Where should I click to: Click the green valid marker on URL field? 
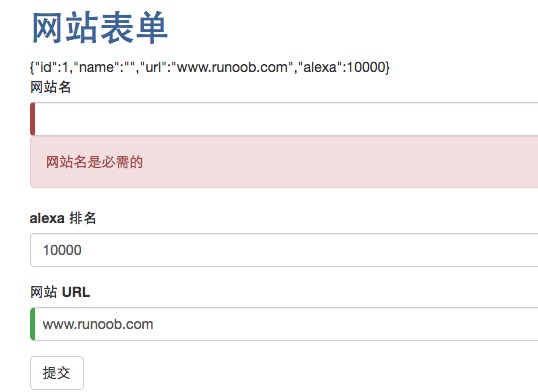[x=33, y=324]
